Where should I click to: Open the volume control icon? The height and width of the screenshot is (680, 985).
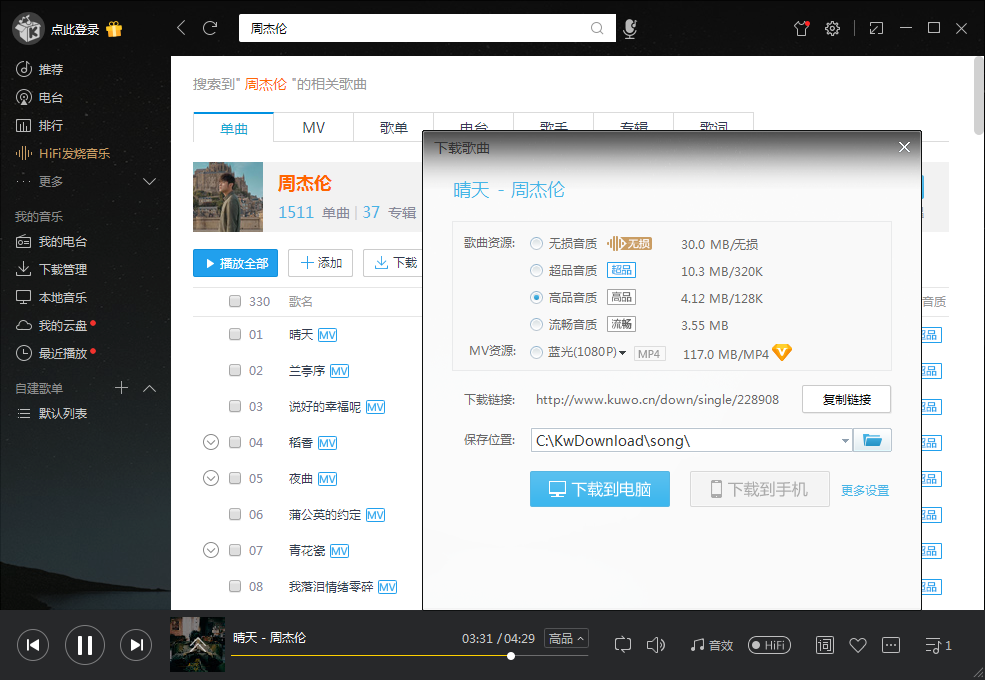(656, 645)
